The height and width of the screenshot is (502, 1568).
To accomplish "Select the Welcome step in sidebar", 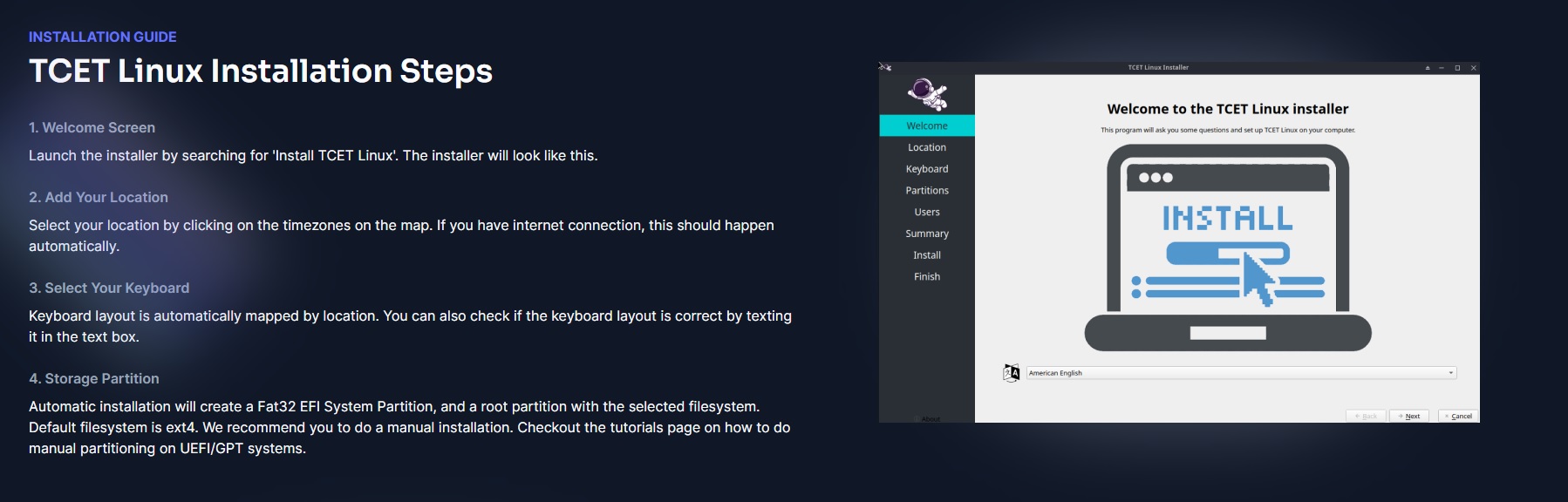I will [926, 125].
